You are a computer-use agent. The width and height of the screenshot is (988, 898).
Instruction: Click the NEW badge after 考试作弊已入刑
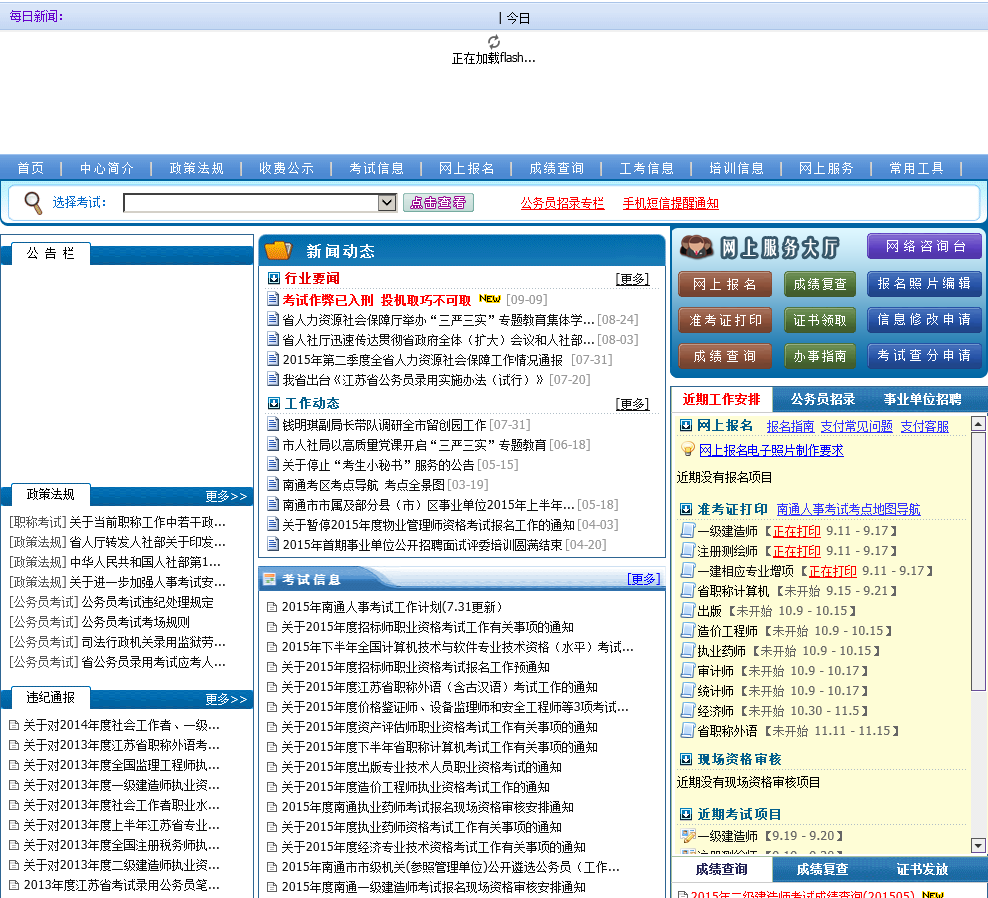click(x=490, y=299)
